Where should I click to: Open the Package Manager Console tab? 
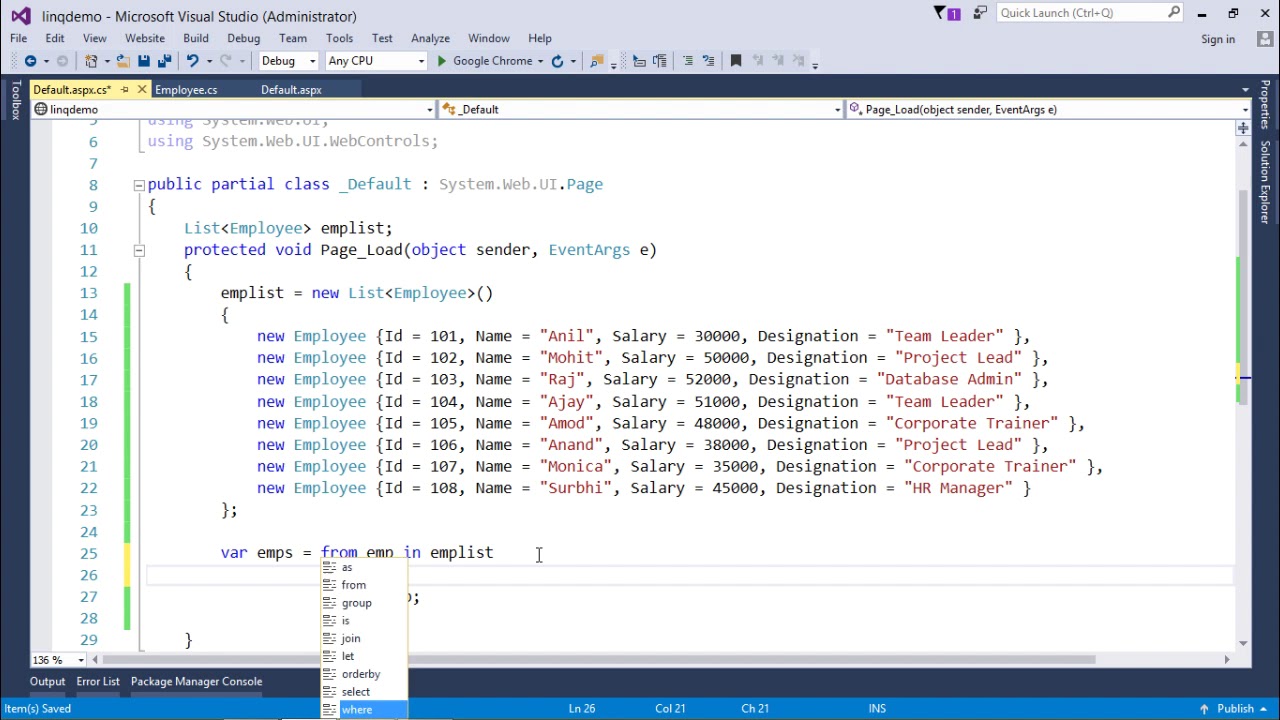point(196,681)
